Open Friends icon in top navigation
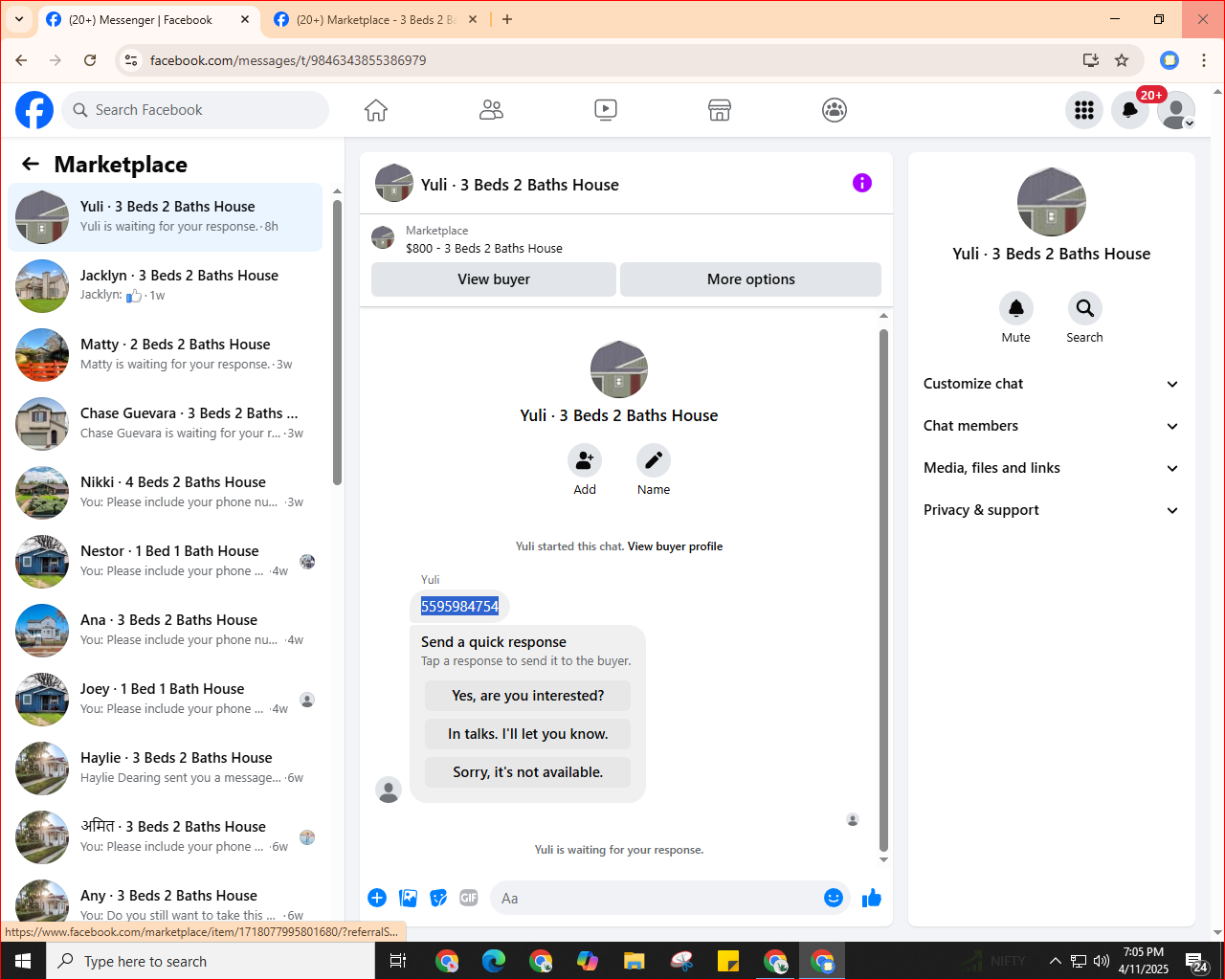This screenshot has width=1225, height=980. (x=491, y=110)
